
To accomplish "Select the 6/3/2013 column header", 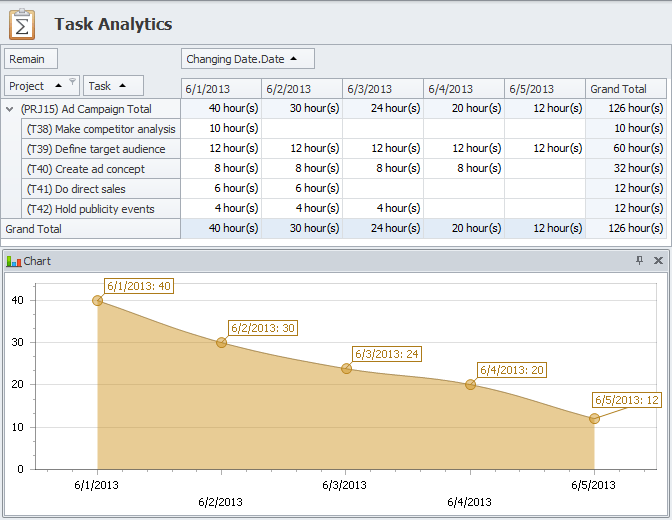I will (x=383, y=89).
